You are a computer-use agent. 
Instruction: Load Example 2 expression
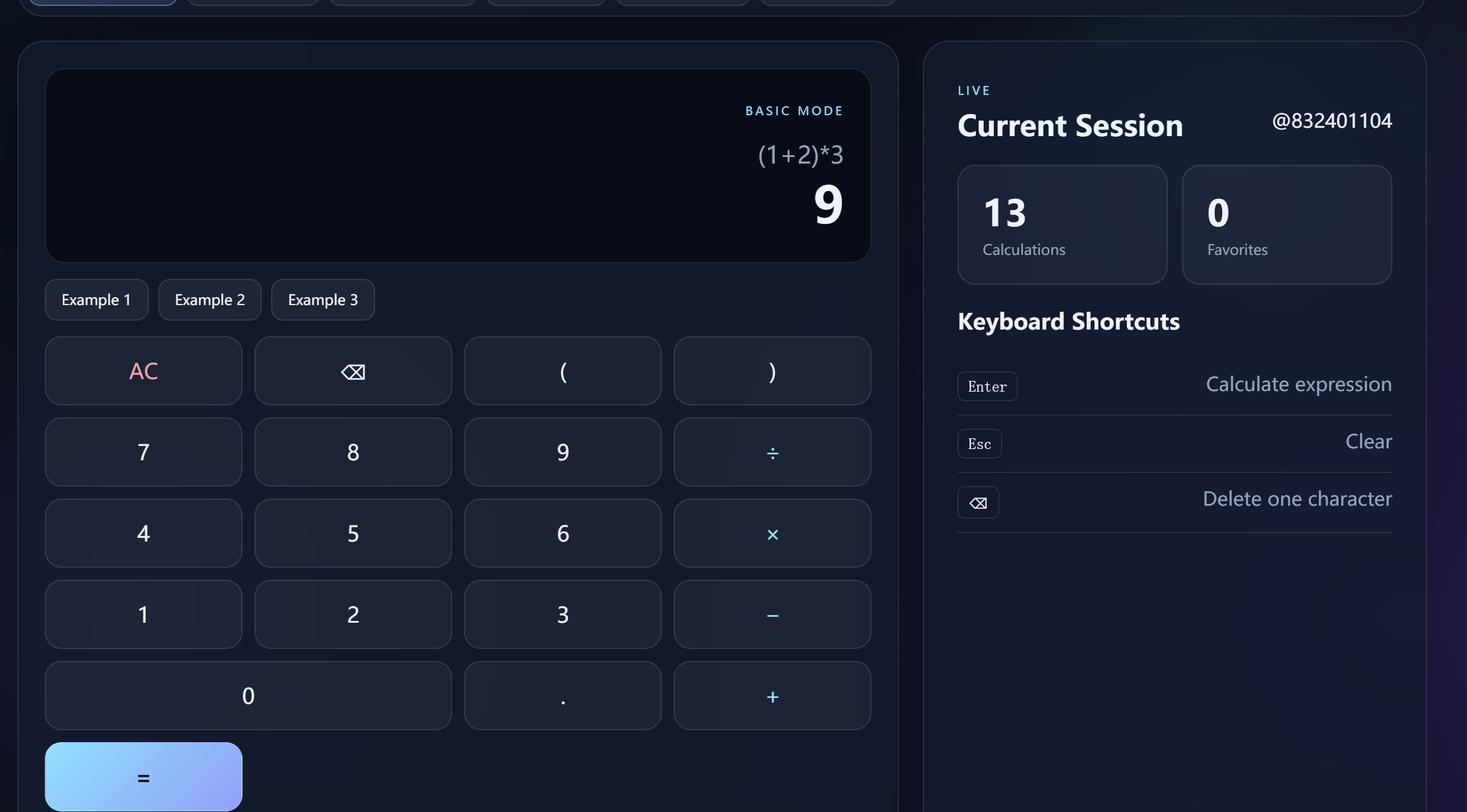(x=210, y=300)
